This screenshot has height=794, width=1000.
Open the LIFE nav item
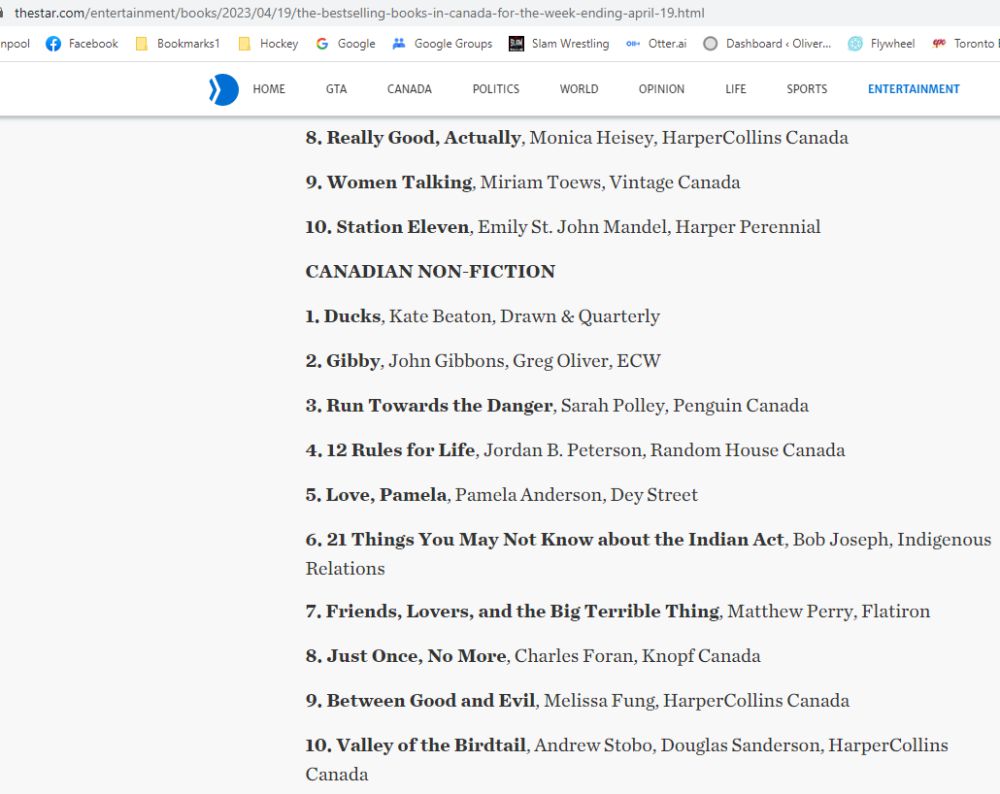(x=735, y=89)
